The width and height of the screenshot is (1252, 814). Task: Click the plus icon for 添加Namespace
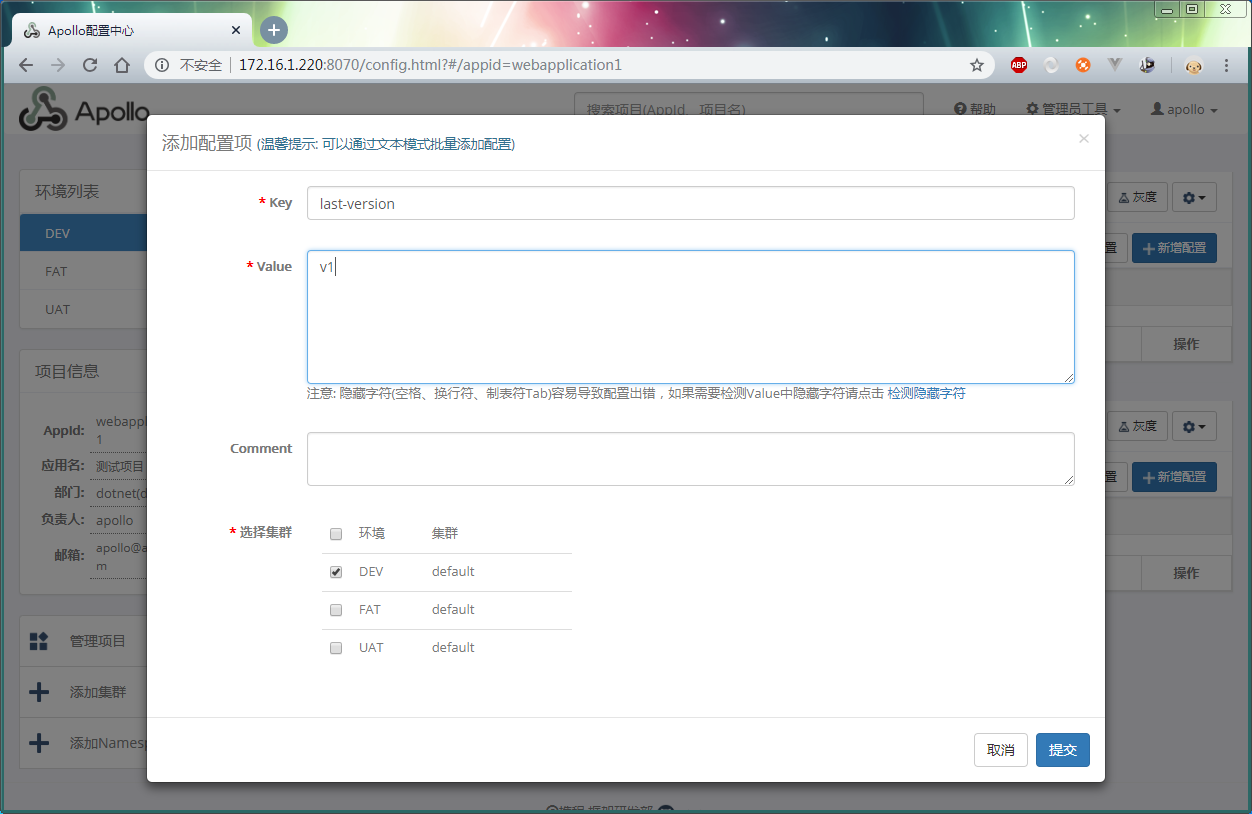coord(39,743)
